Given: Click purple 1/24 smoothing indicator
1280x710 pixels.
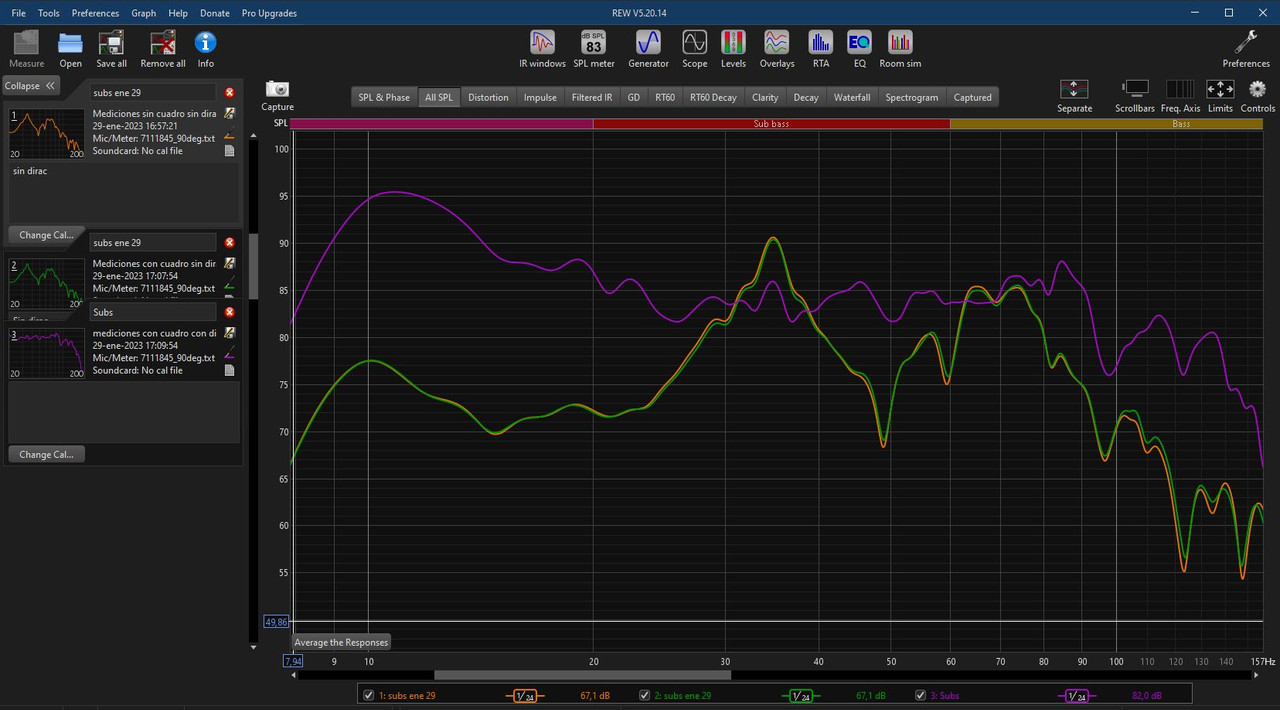Looking at the screenshot, I should [x=1077, y=695].
